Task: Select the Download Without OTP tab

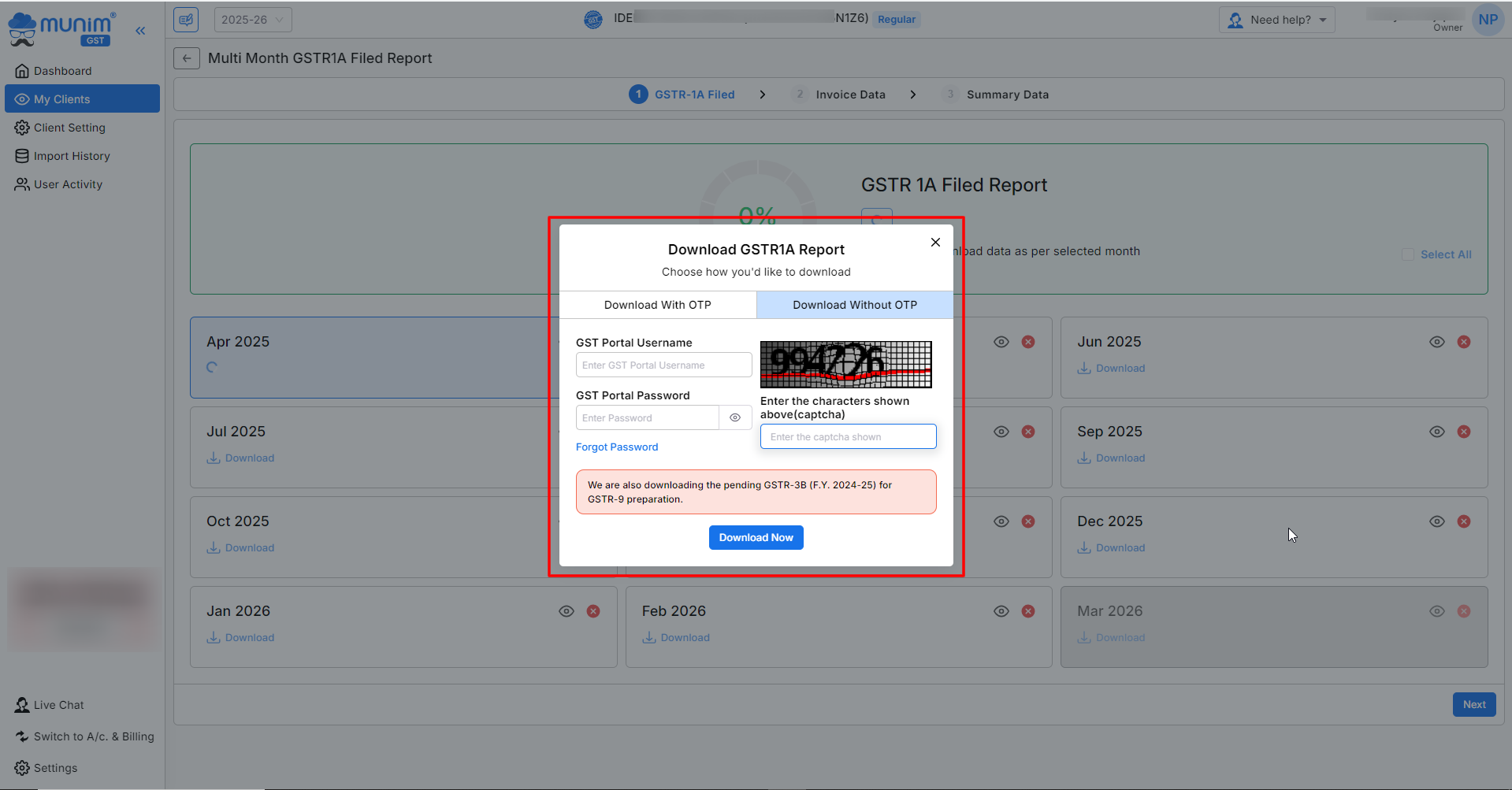Action: (854, 305)
